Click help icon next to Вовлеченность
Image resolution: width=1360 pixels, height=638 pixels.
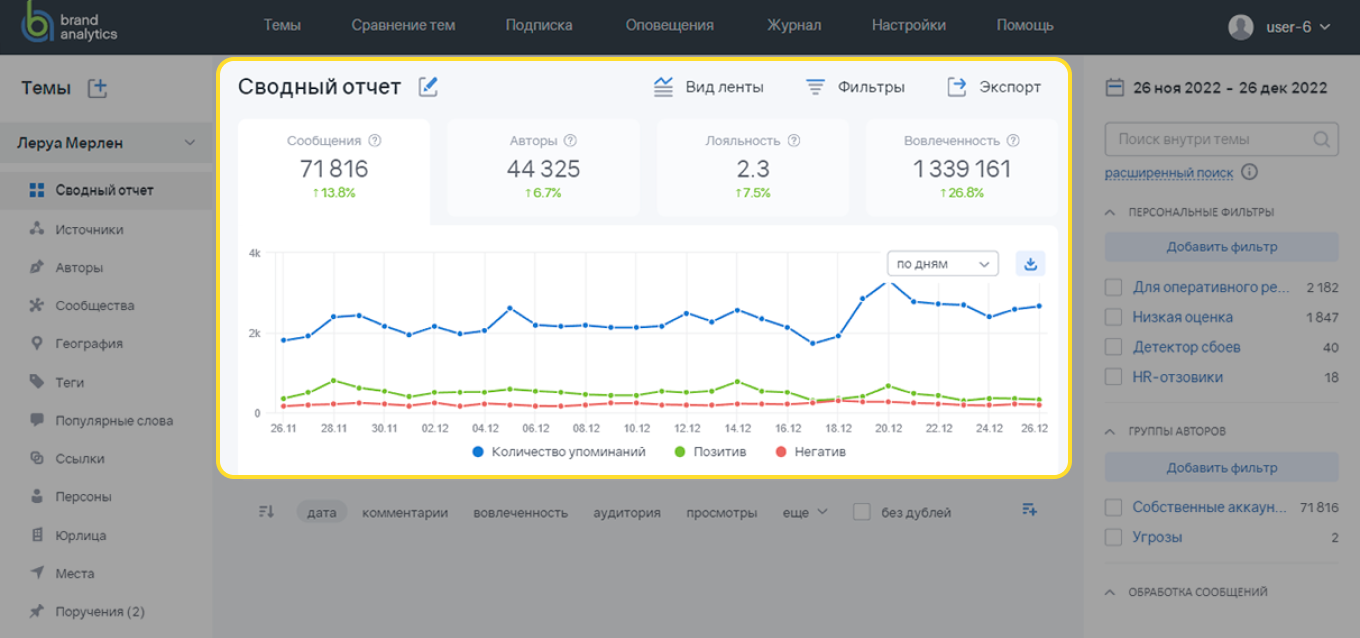pyautogui.click(x=1013, y=141)
